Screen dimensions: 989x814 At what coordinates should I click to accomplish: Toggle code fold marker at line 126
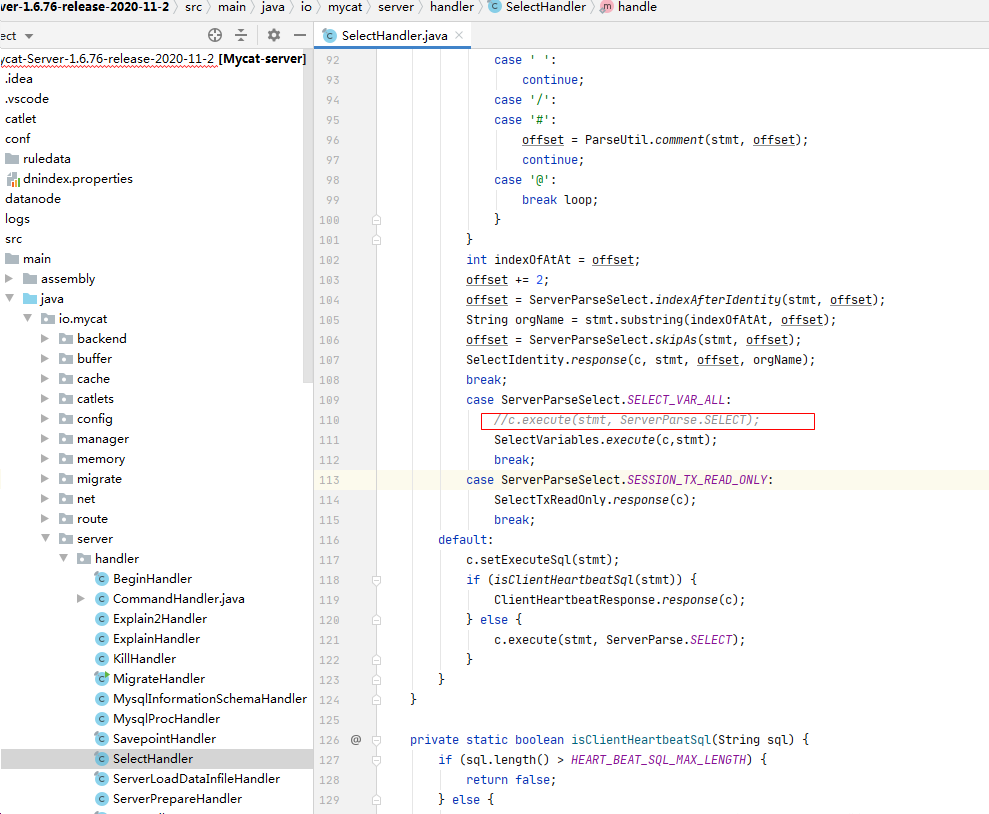(x=377, y=740)
